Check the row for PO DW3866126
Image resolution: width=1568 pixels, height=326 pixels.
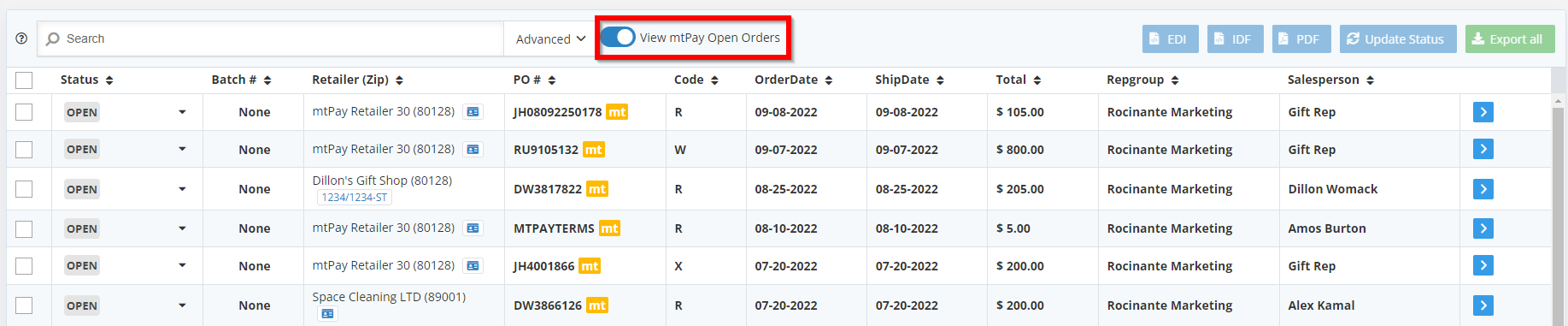pyautogui.click(x=24, y=305)
